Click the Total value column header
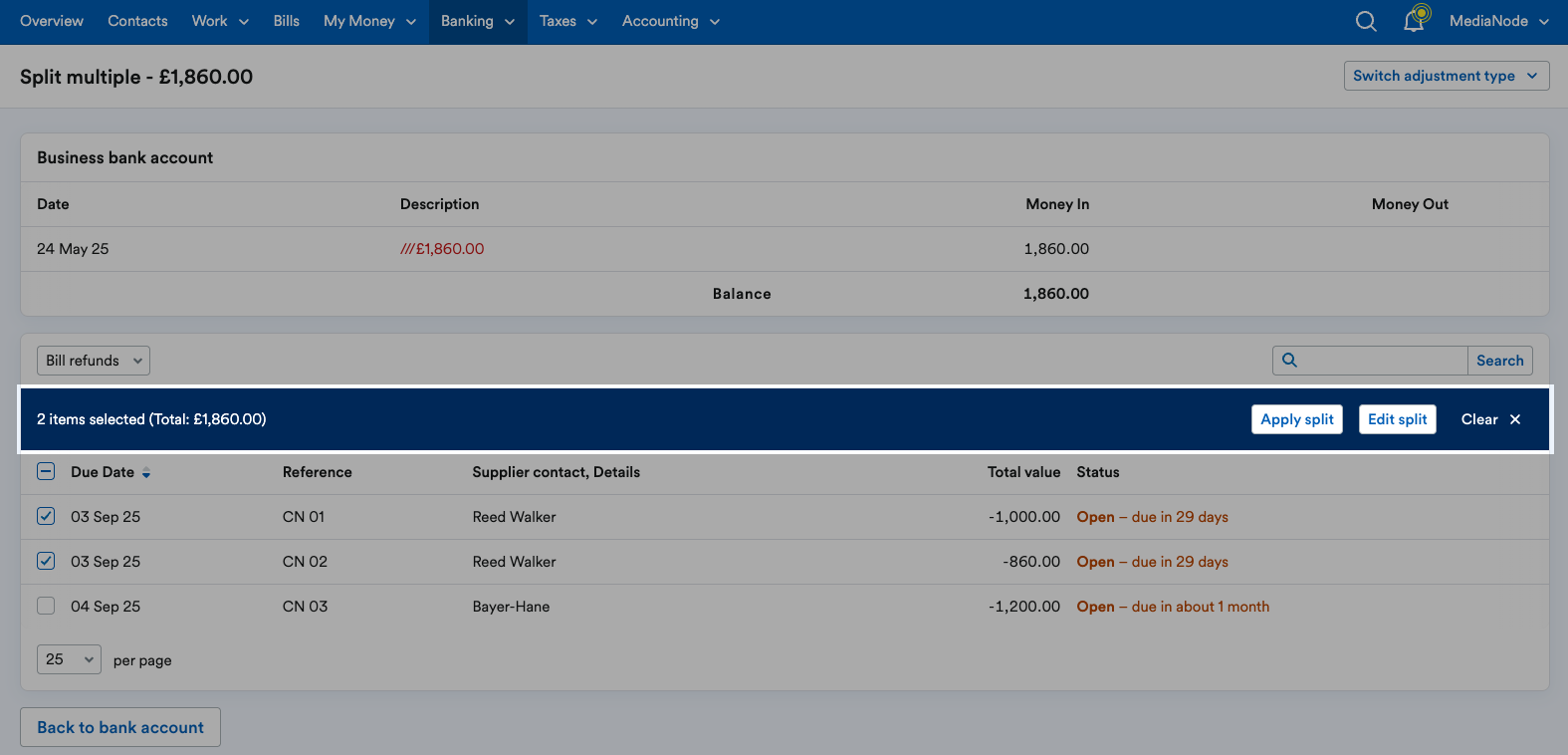1568x755 pixels. [x=1023, y=472]
